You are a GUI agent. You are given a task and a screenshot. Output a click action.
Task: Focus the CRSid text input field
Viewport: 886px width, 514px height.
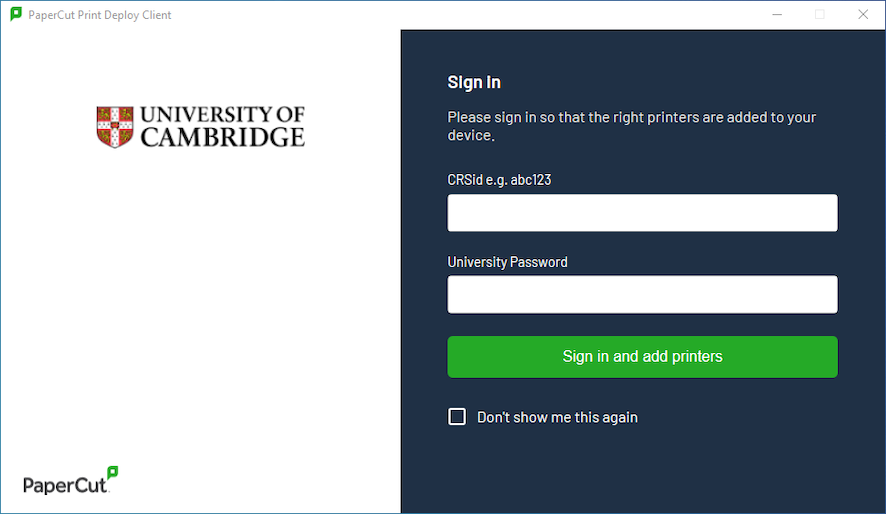coord(642,213)
